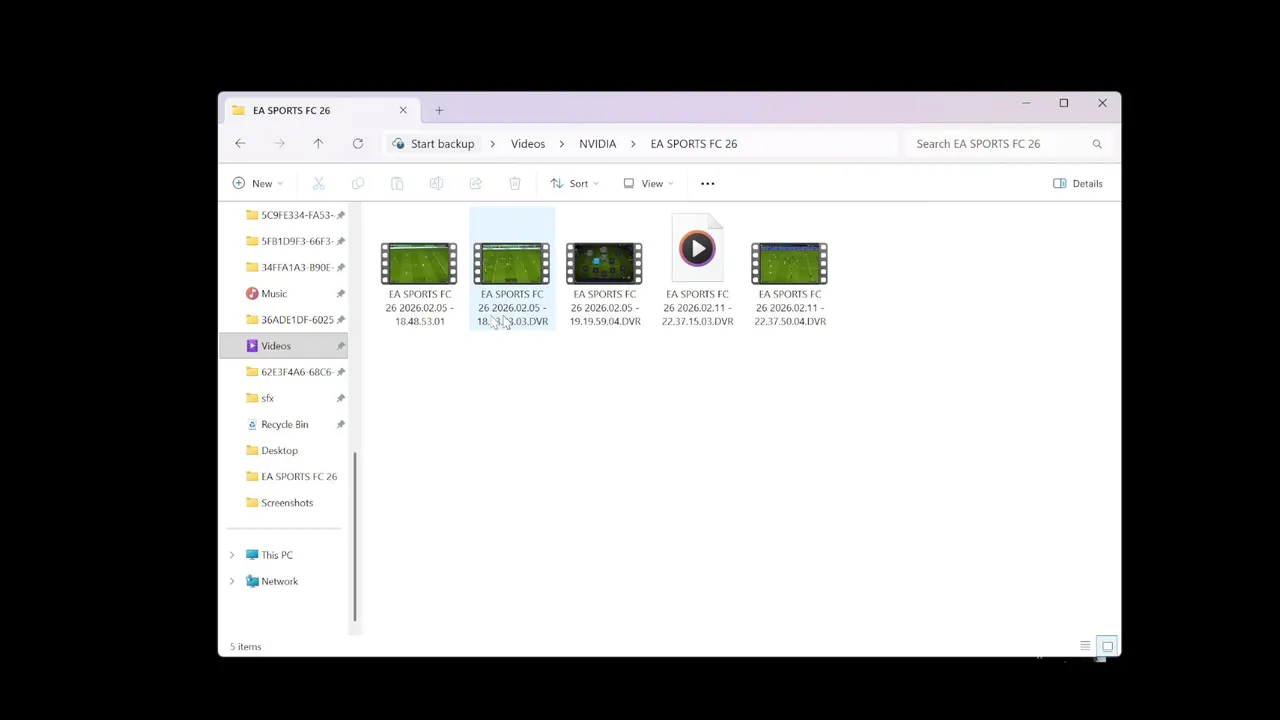Image resolution: width=1280 pixels, height=720 pixels.
Task: Click Start backup in address bar
Action: click(x=433, y=144)
